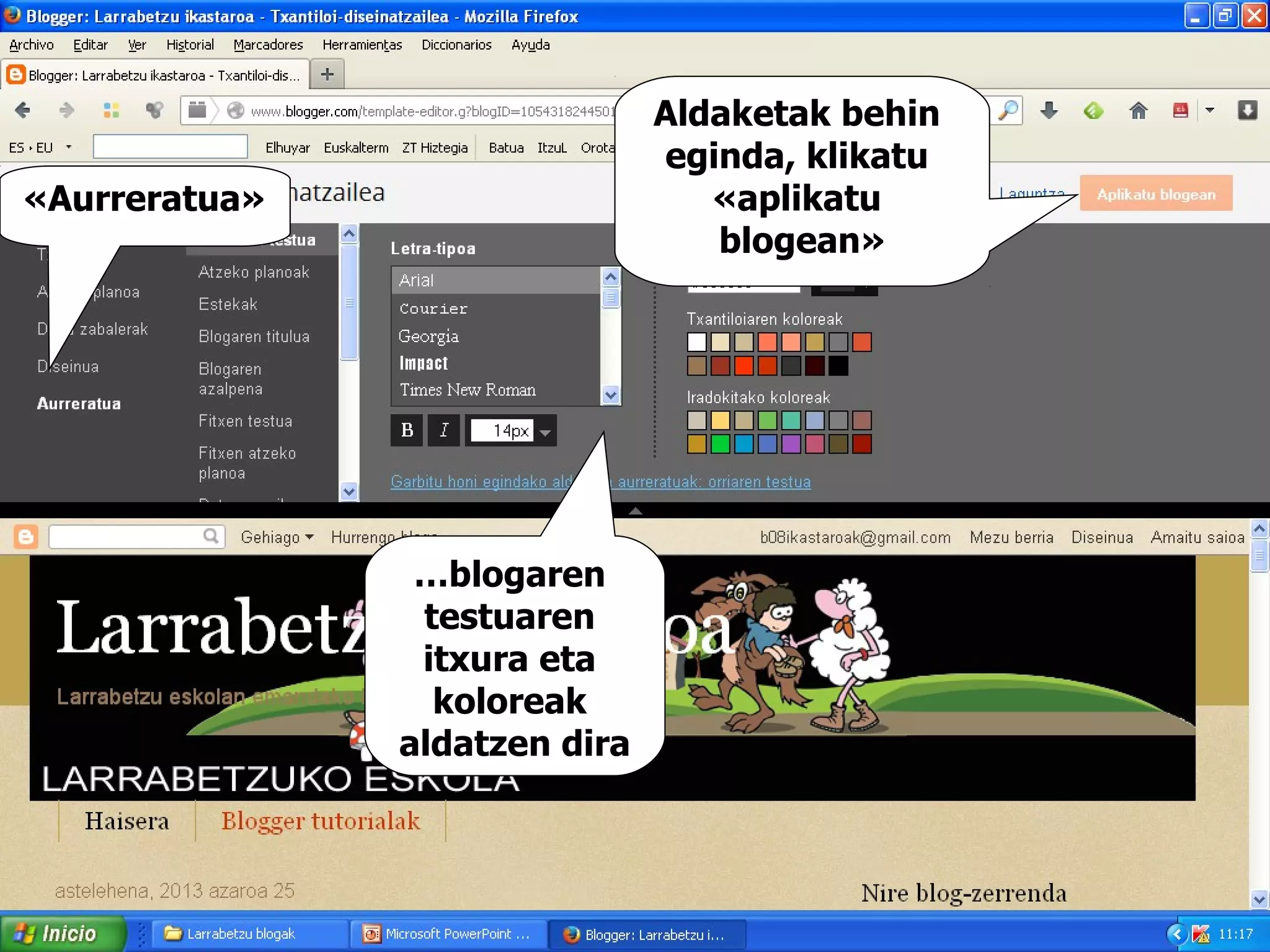Open new tab with plus button
This screenshot has height=952, width=1270.
pos(327,75)
